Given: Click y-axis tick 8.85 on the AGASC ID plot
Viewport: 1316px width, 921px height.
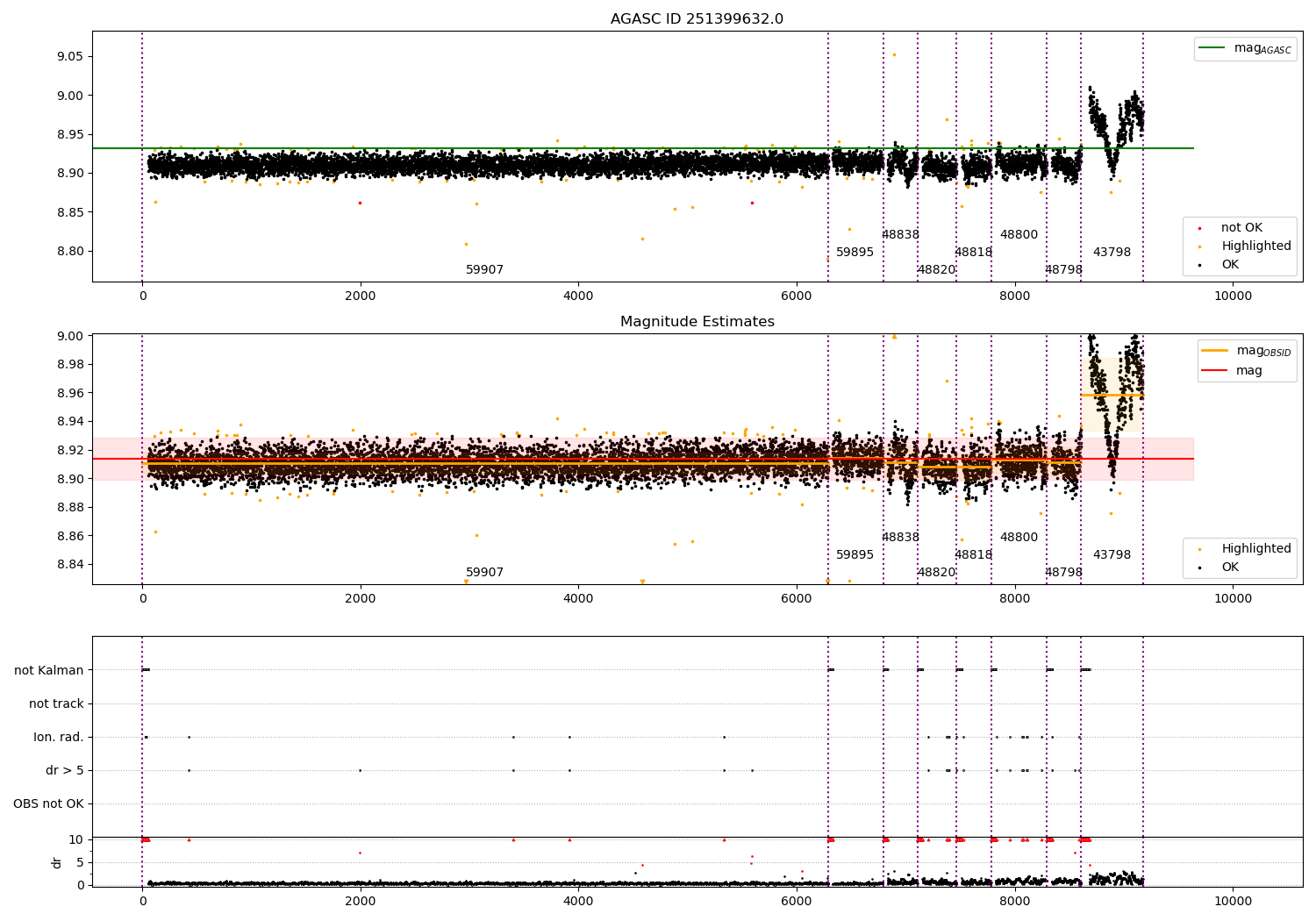Looking at the screenshot, I should click(68, 213).
